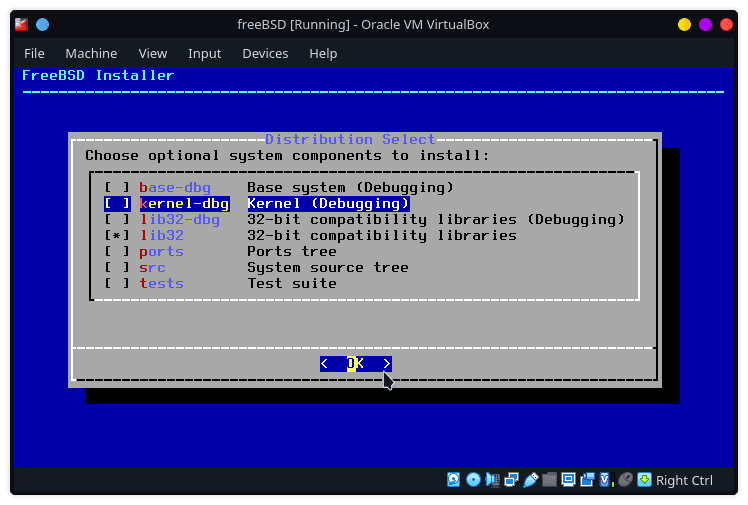Click the OK button in installer dialog
The width and height of the screenshot is (748, 505).
tap(356, 364)
